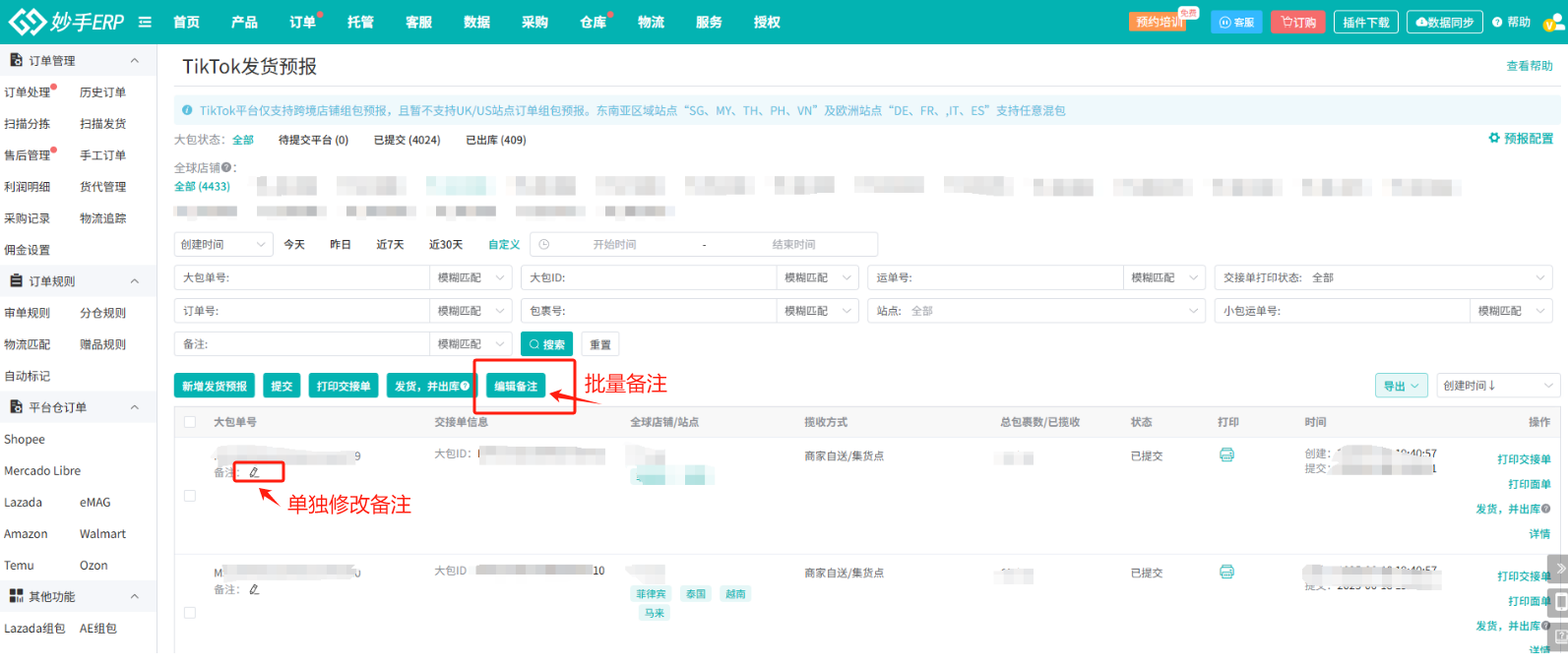1568x666 pixels.
Task: Open 帮助 help icon in header
Action: [1497, 22]
